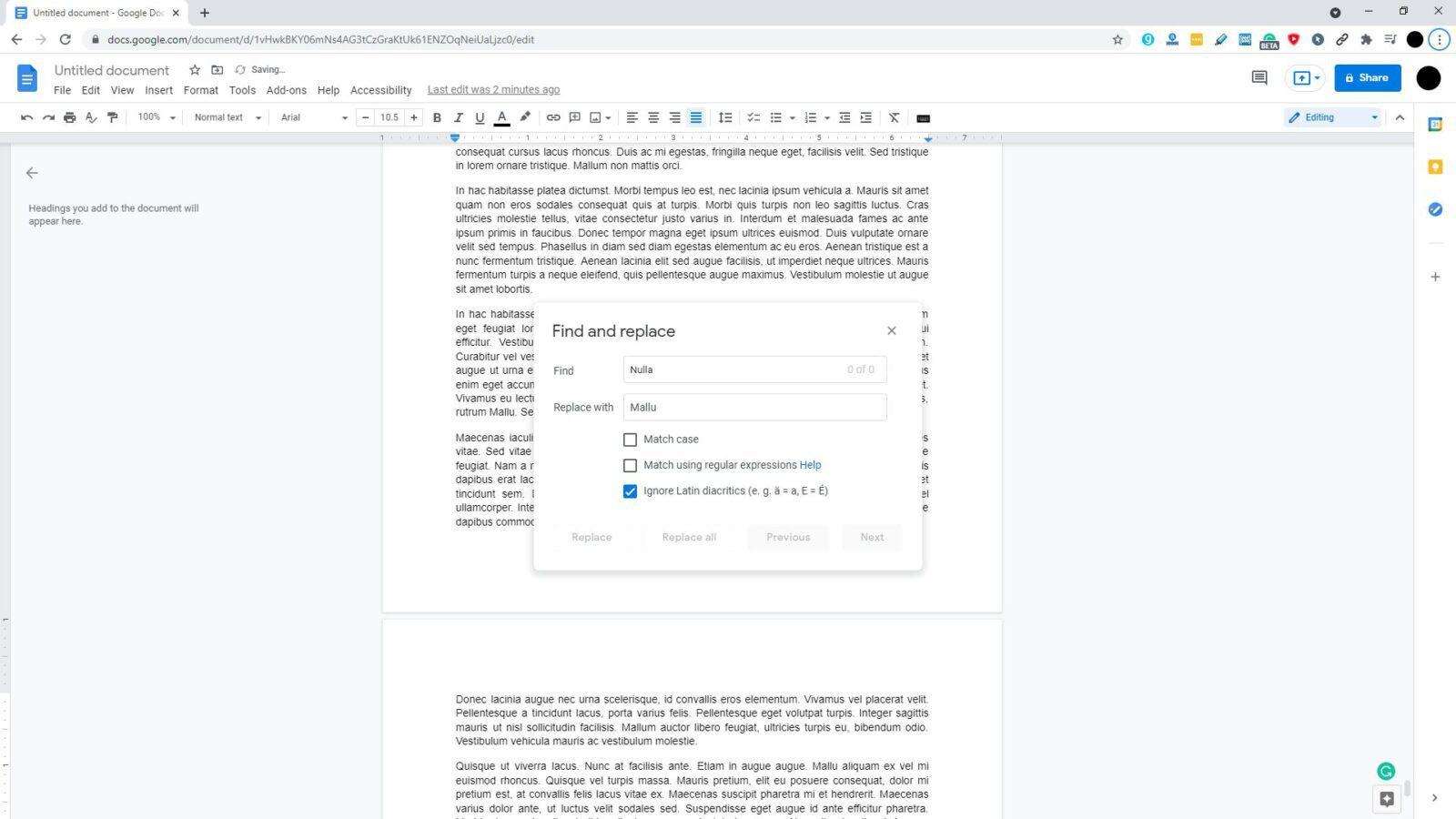Open the Add-ons menu

(x=286, y=89)
